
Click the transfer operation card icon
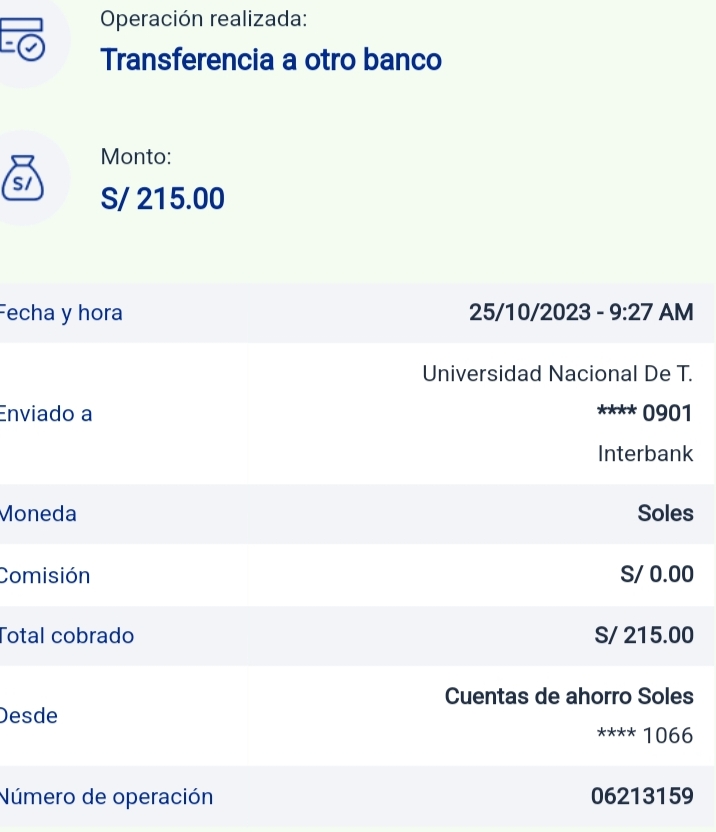tap(22, 38)
